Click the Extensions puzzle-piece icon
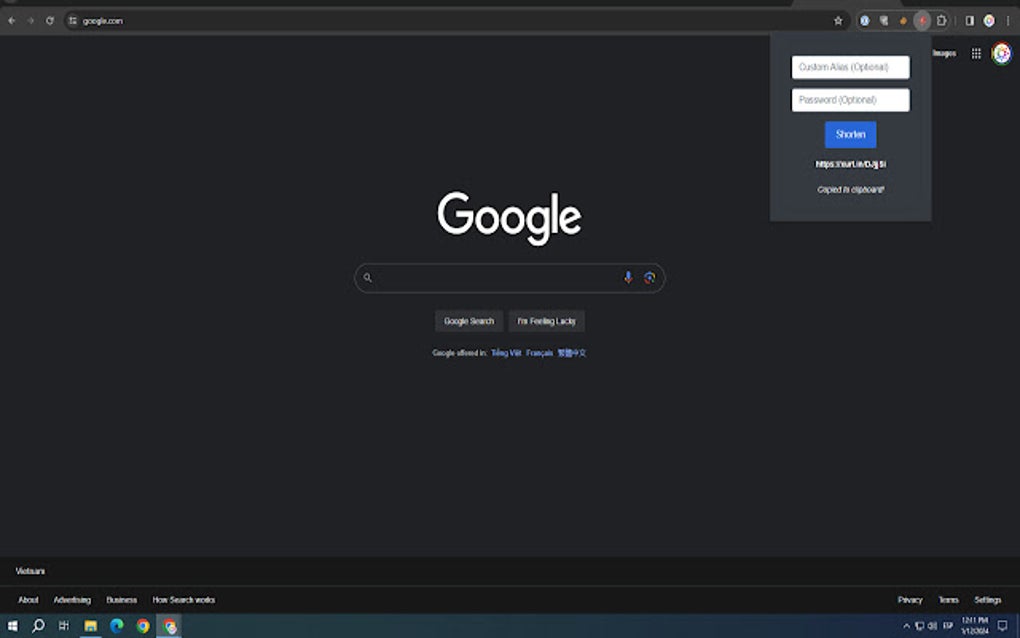Screen dimensions: 1020x638 pos(941,20)
